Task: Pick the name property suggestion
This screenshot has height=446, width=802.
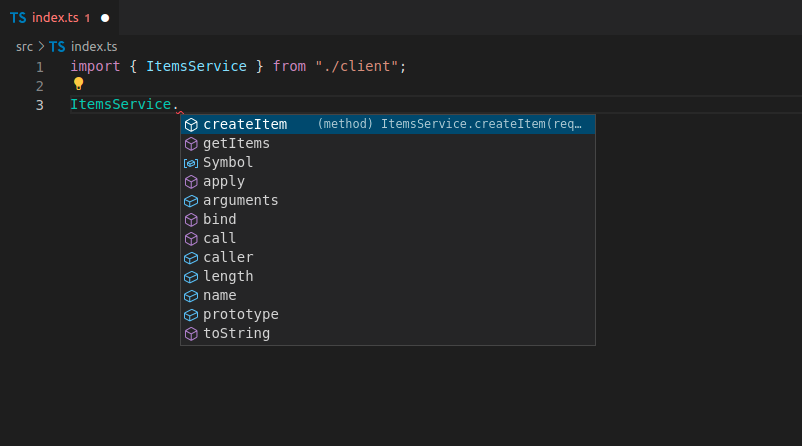Action: 220,296
